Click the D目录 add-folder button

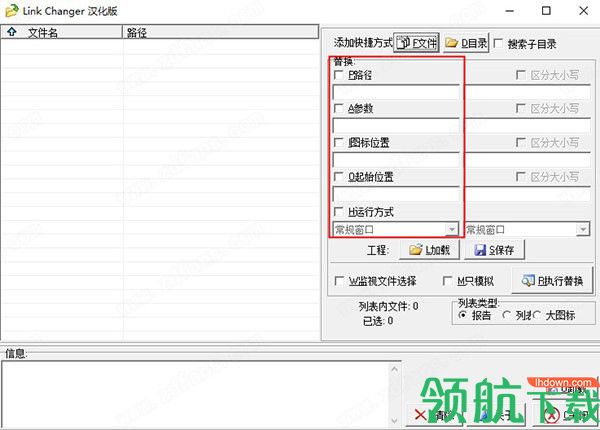466,43
